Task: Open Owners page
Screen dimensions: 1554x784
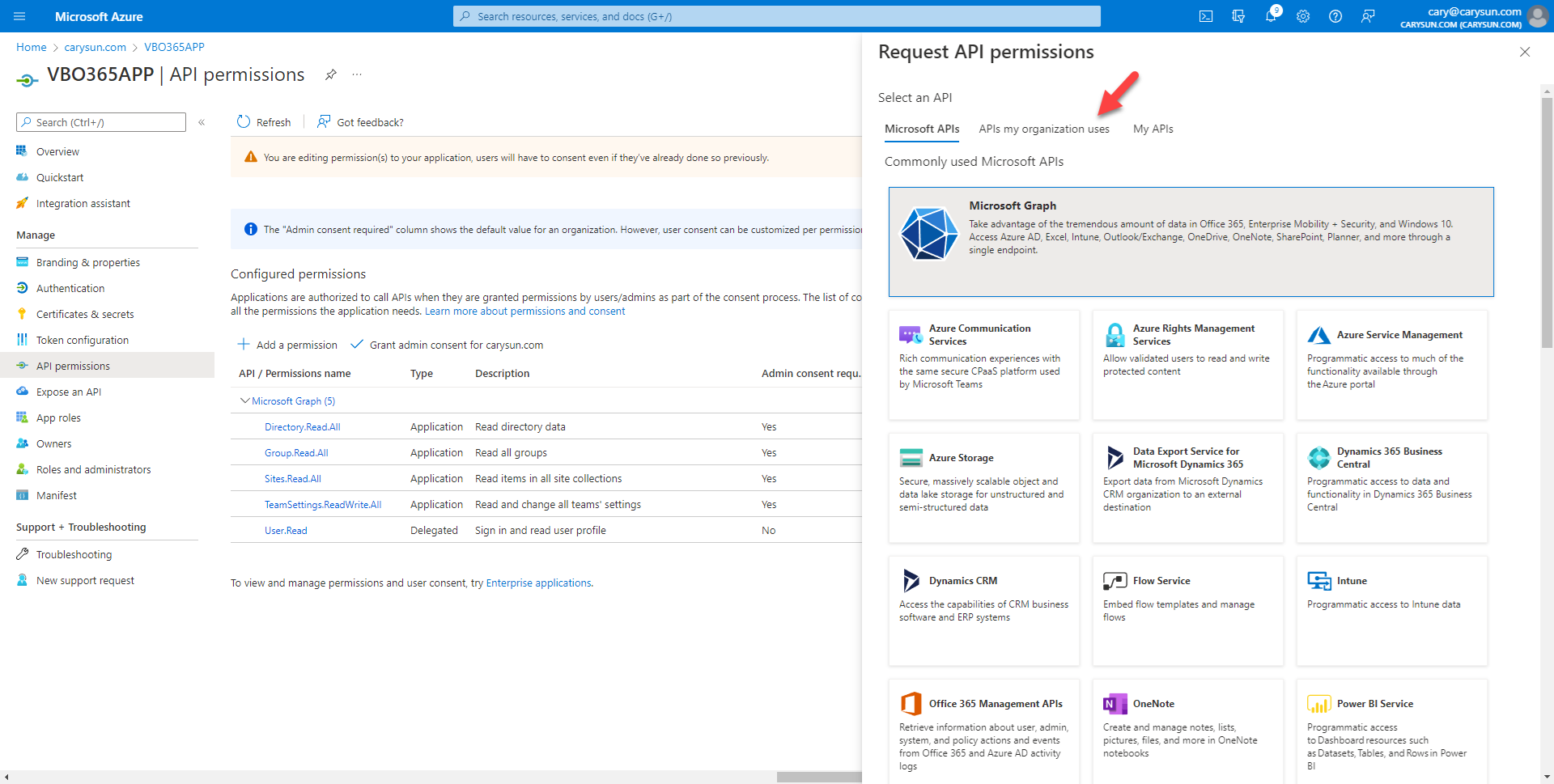Action: [53, 443]
